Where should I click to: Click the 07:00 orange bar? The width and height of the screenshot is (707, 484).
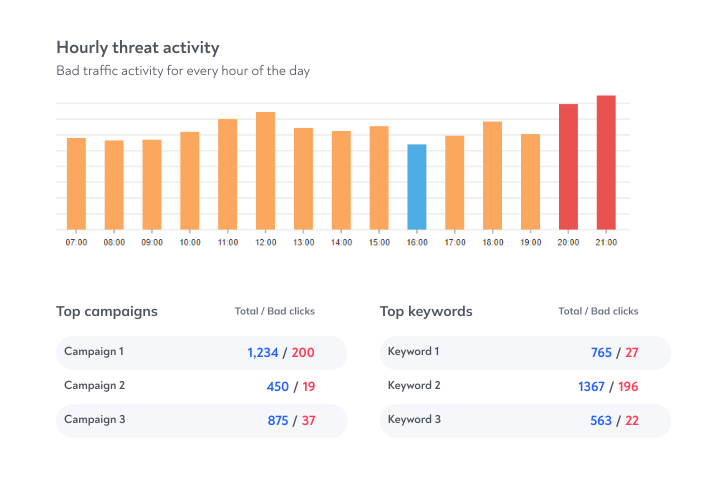click(76, 184)
